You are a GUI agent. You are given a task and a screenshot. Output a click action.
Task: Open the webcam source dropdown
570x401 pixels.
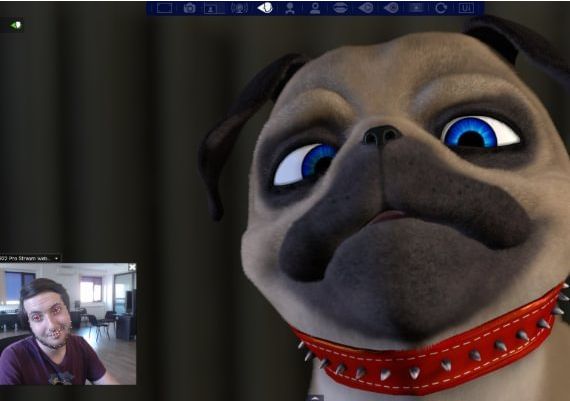tap(30, 258)
